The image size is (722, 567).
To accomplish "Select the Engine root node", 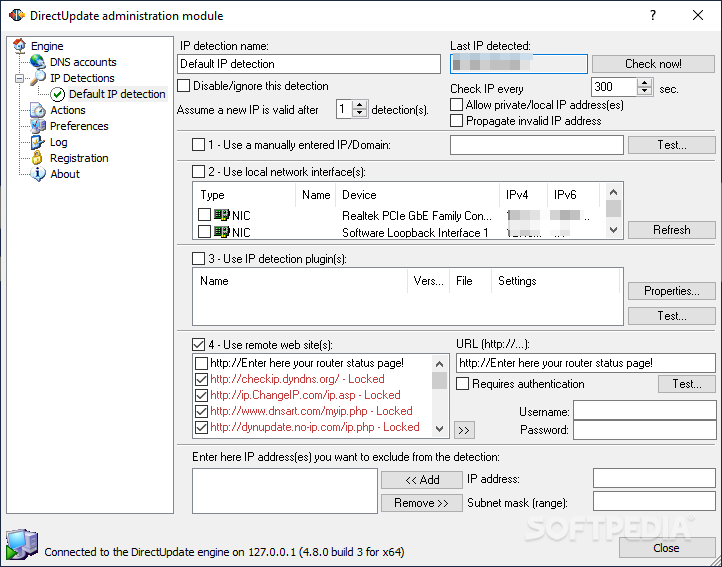I will coord(47,46).
